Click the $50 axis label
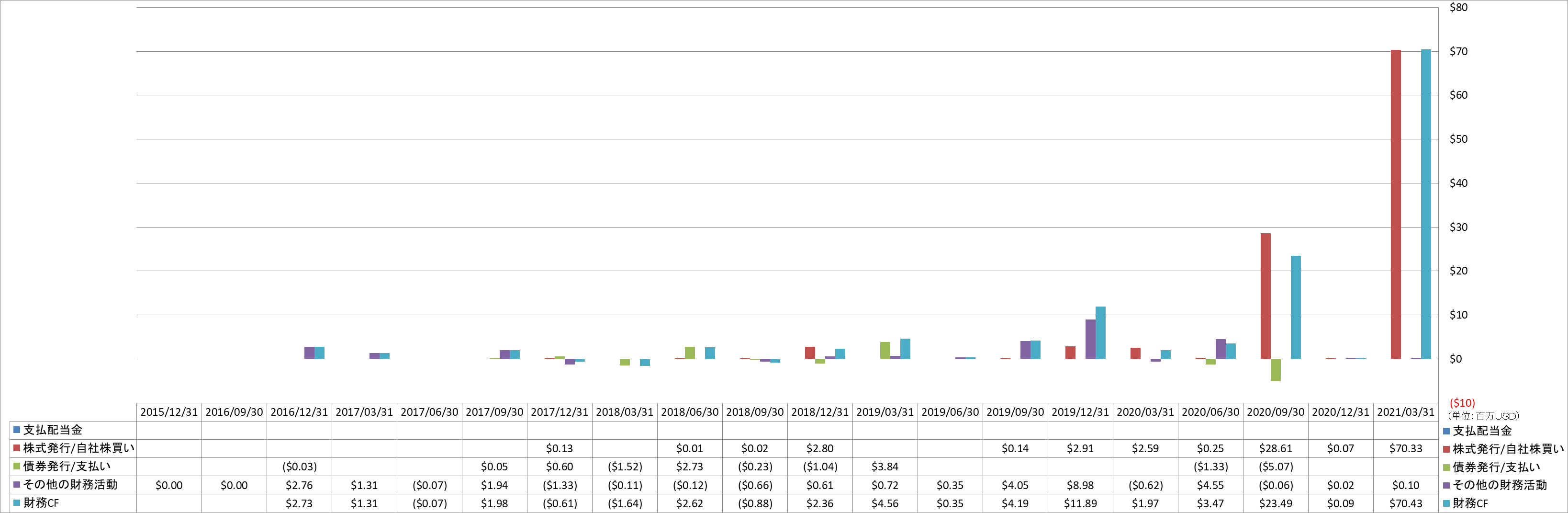1568x513 pixels. coord(1458,139)
